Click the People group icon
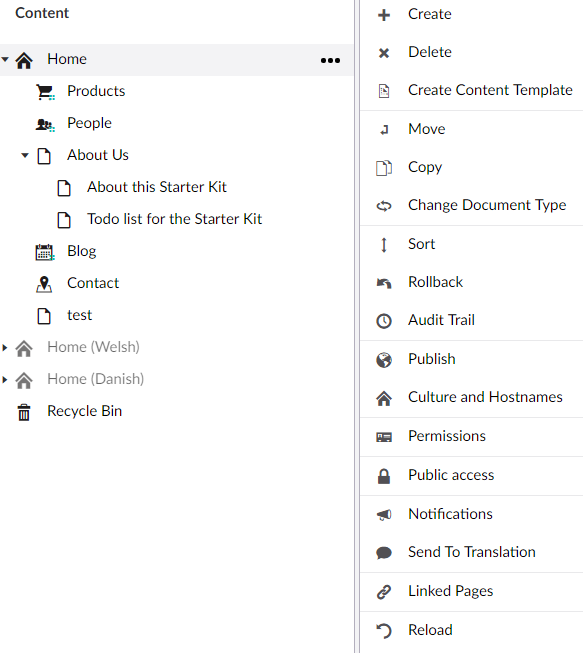This screenshot has width=583, height=653. (45, 124)
